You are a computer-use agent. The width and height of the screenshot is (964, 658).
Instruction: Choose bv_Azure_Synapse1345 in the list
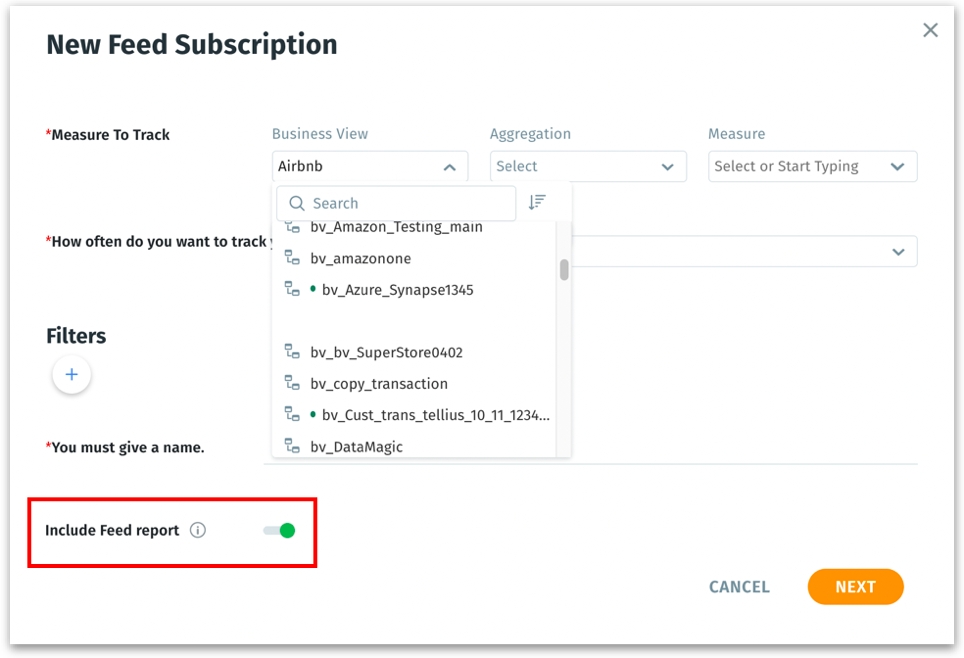[x=397, y=290]
